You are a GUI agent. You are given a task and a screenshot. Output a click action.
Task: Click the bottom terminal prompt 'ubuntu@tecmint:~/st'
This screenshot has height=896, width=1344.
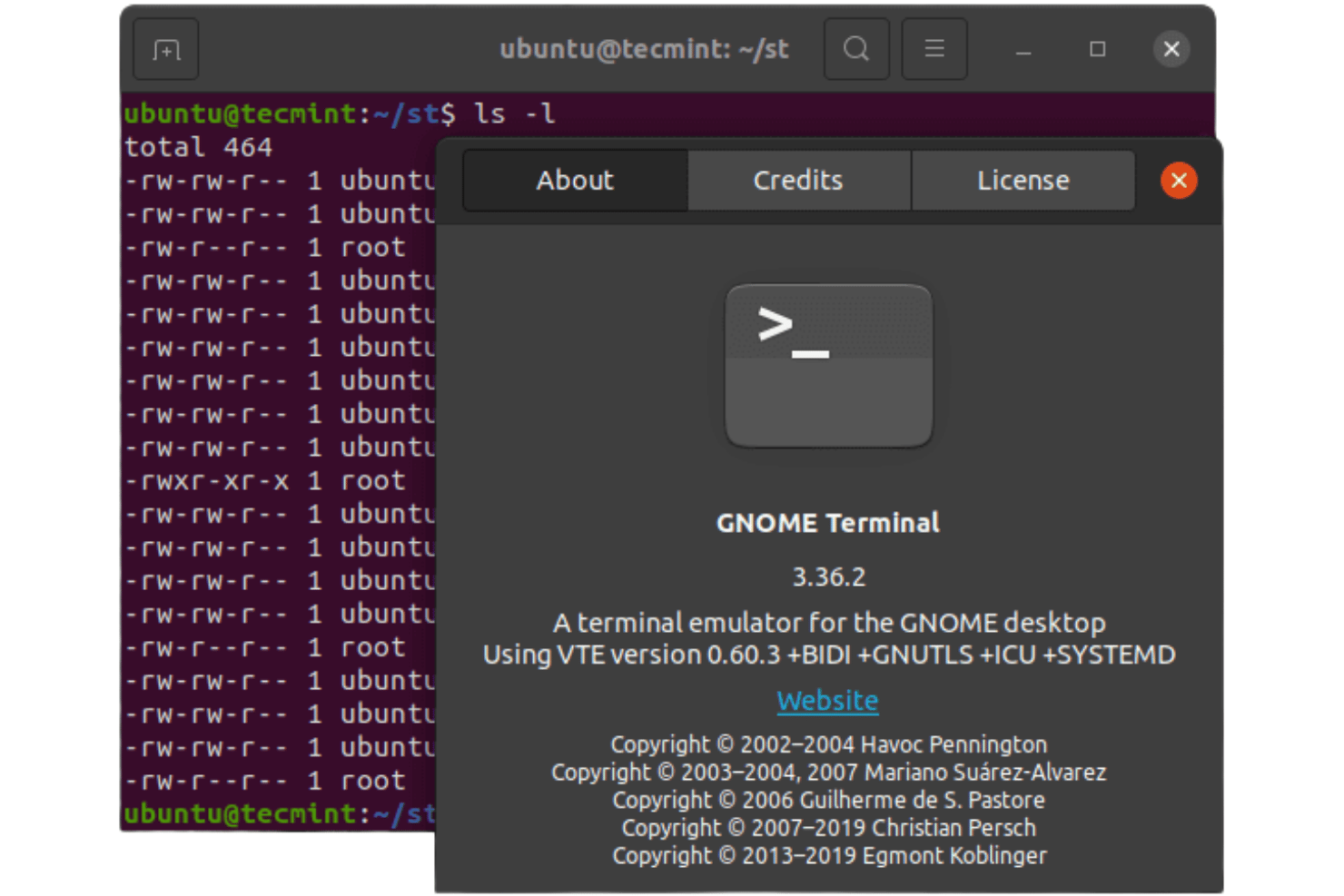point(280,814)
